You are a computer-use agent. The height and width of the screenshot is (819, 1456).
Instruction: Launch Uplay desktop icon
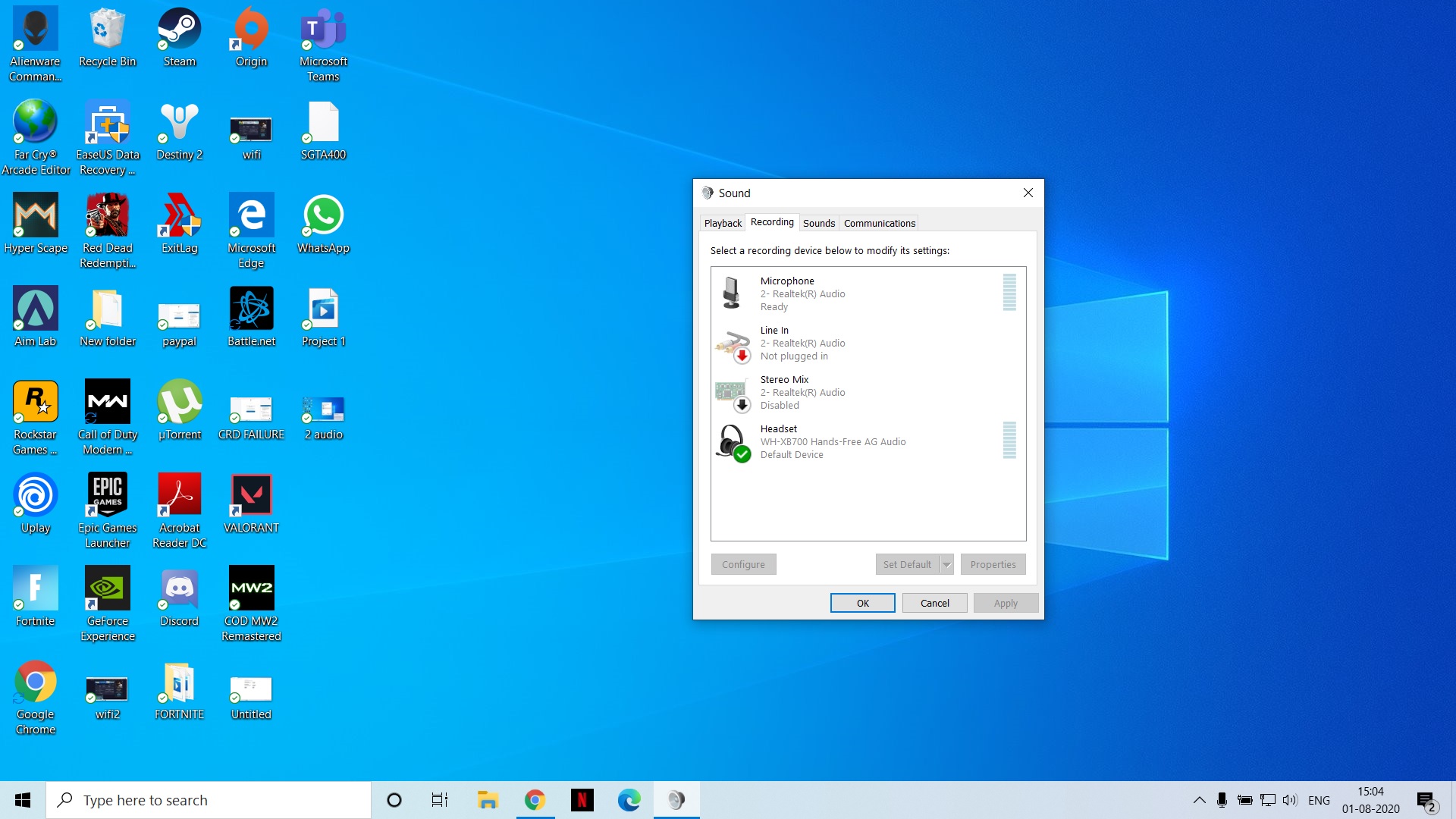pyautogui.click(x=35, y=504)
